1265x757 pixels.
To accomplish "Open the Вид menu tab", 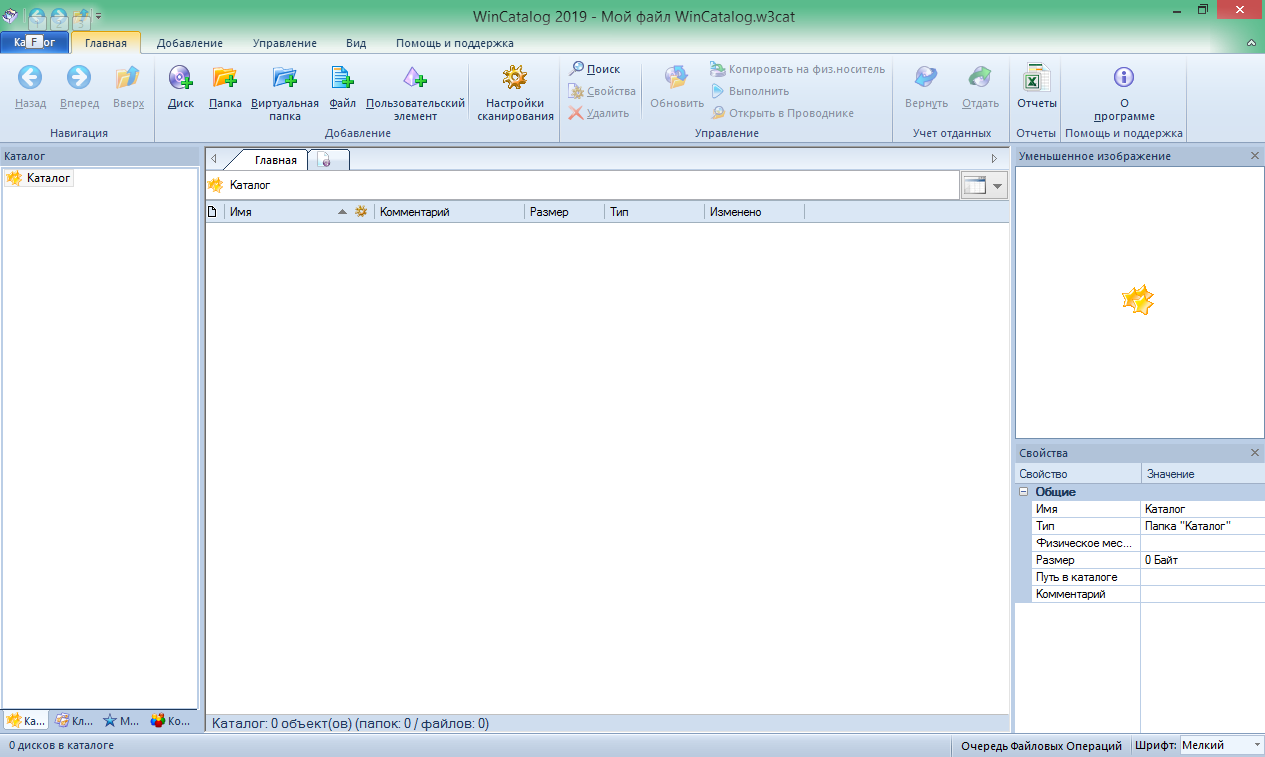I will click(355, 43).
